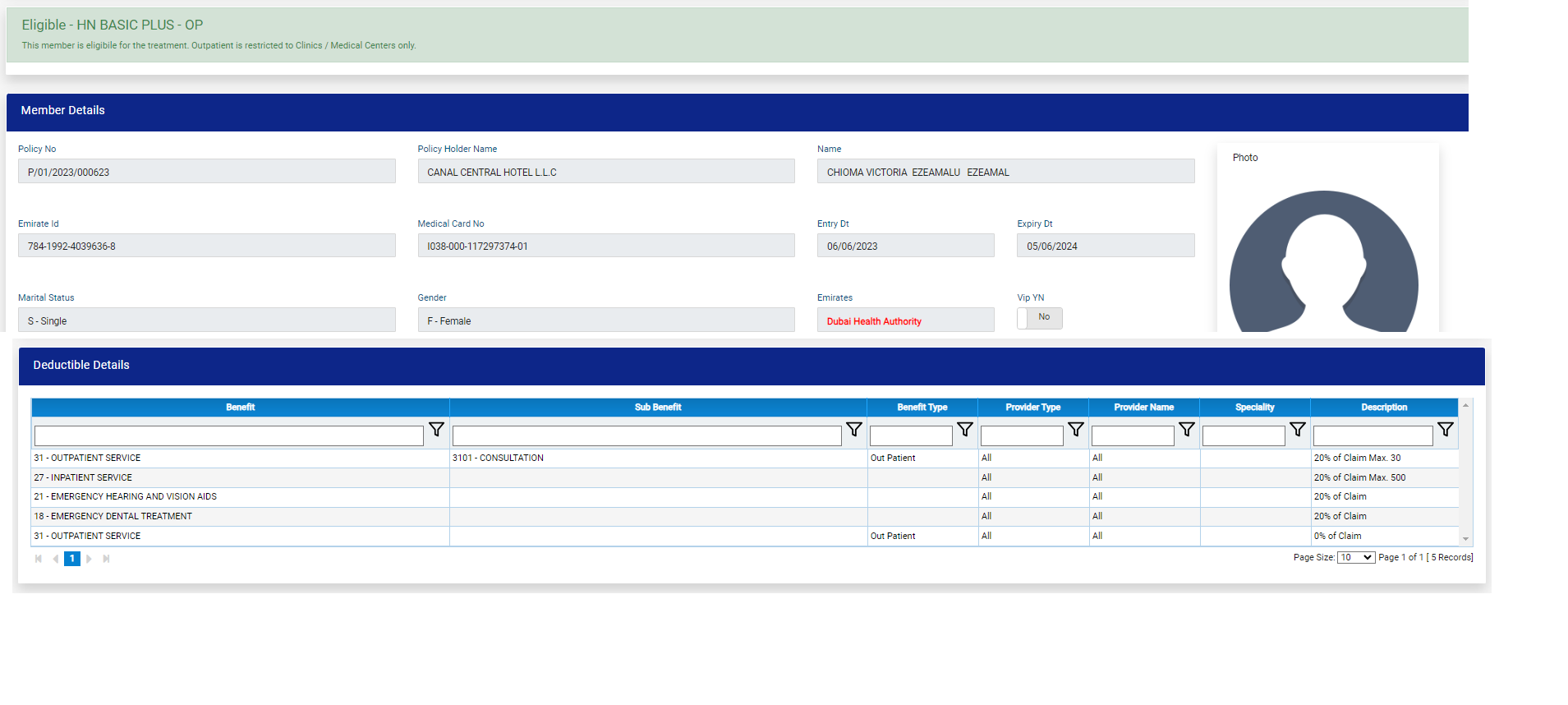1568x705 pixels.
Task: Click the Policy No field
Action: 206,172
